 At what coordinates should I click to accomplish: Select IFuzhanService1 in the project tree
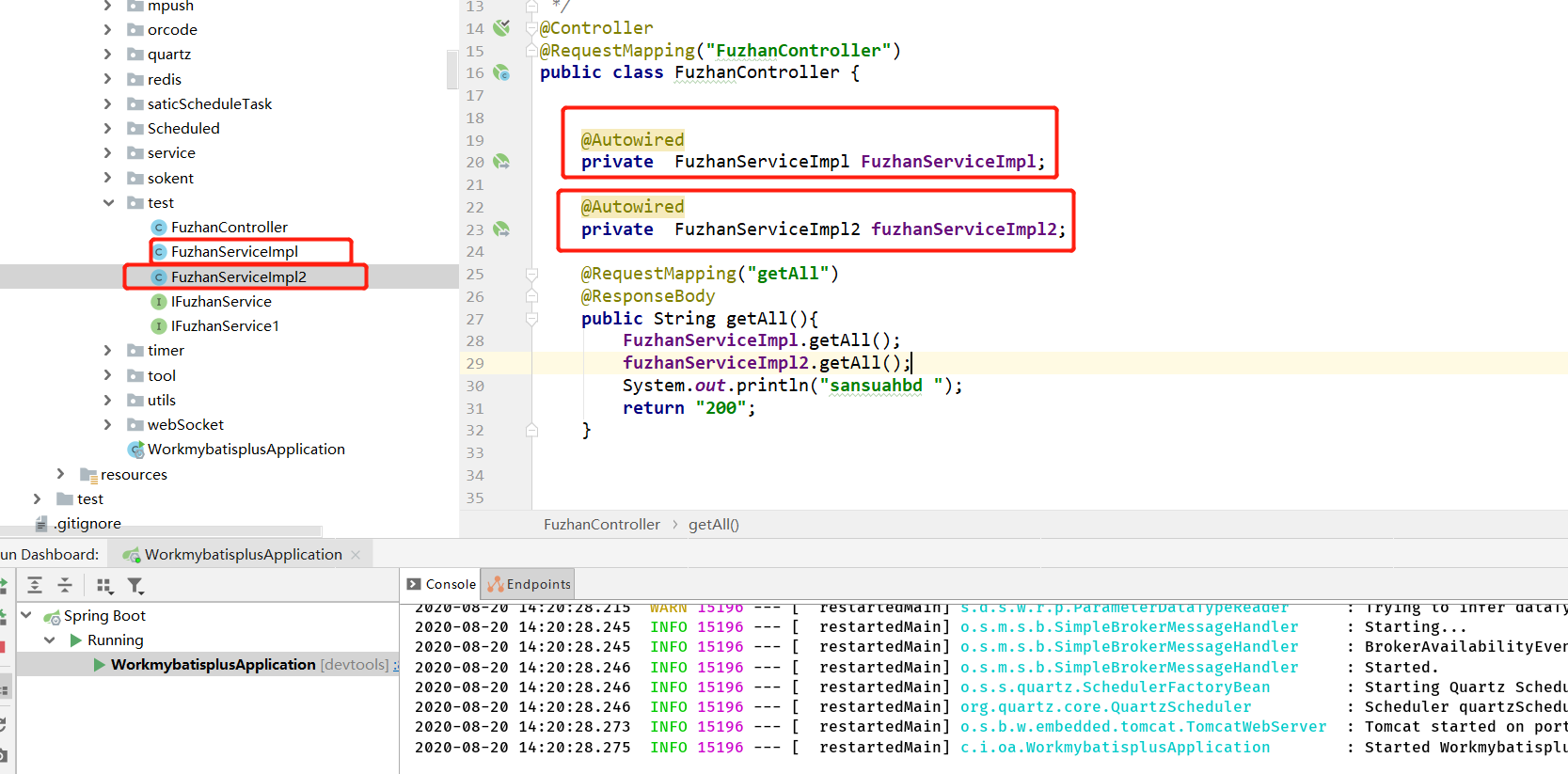(225, 325)
